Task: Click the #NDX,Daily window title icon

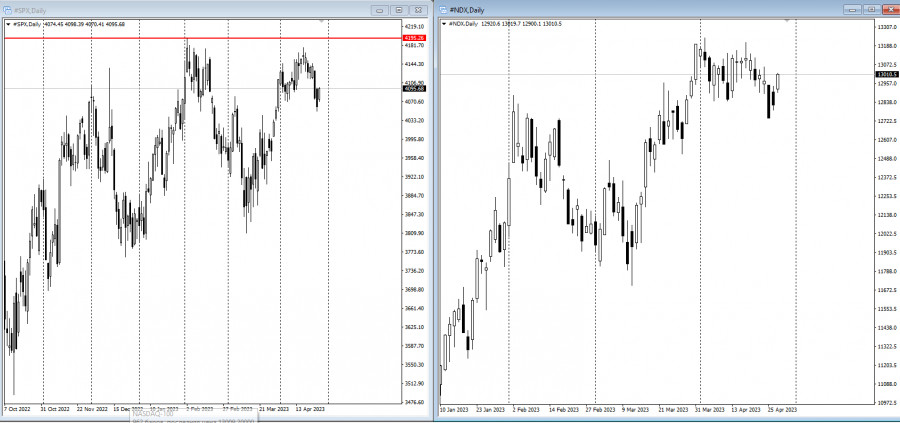Action: coord(443,10)
